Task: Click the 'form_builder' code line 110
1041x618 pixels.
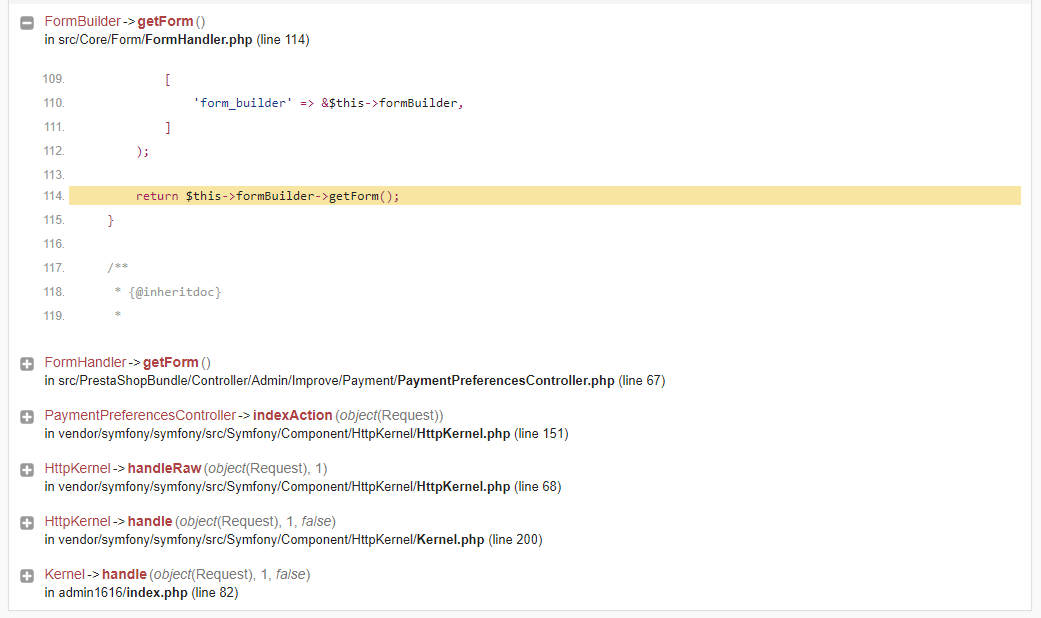Action: (328, 103)
